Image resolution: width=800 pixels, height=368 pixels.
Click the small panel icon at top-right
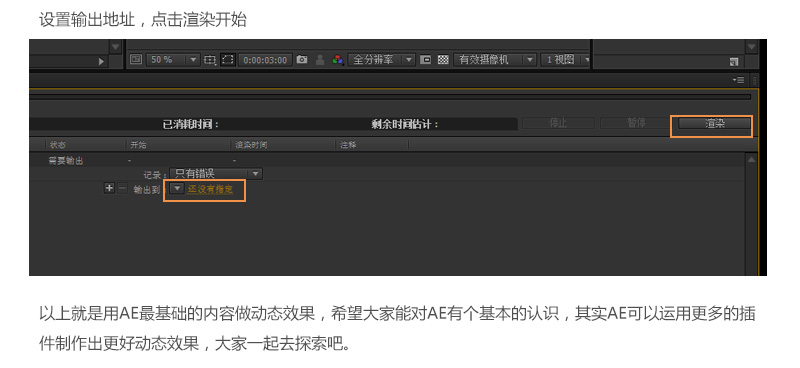pos(734,62)
